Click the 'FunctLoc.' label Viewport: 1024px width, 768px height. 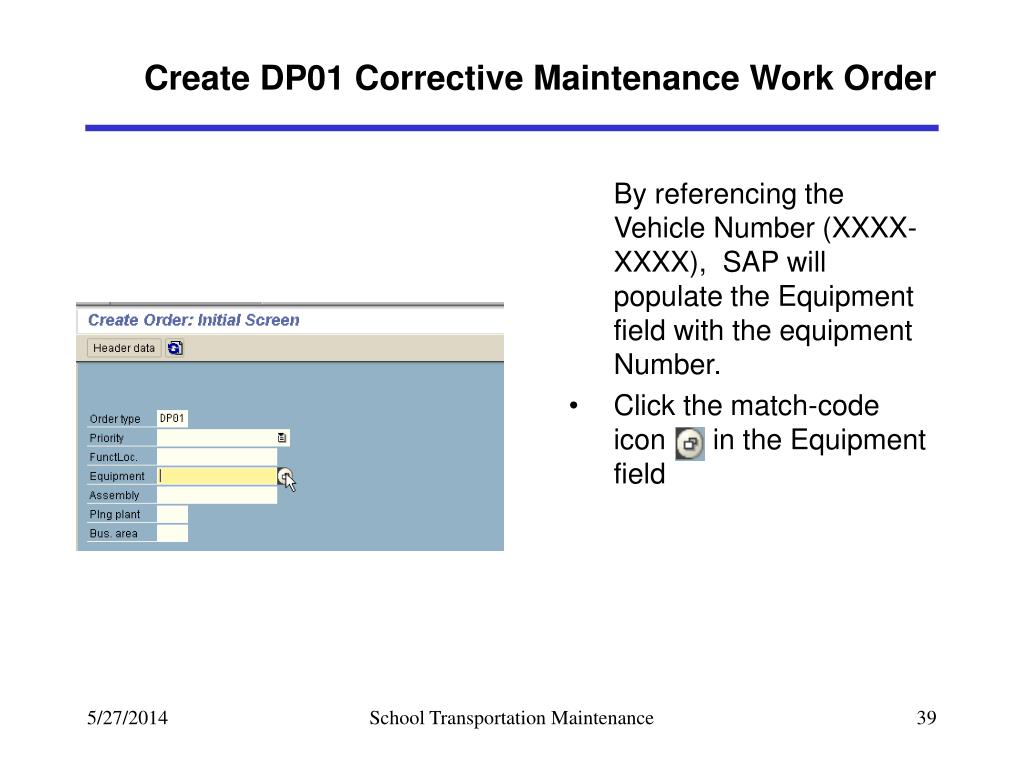coord(114,457)
